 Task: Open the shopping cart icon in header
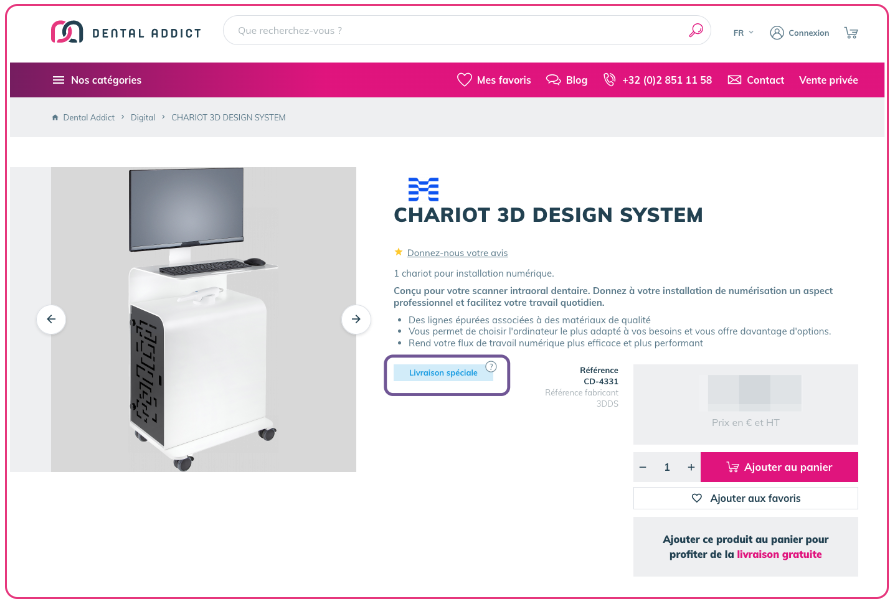[851, 33]
